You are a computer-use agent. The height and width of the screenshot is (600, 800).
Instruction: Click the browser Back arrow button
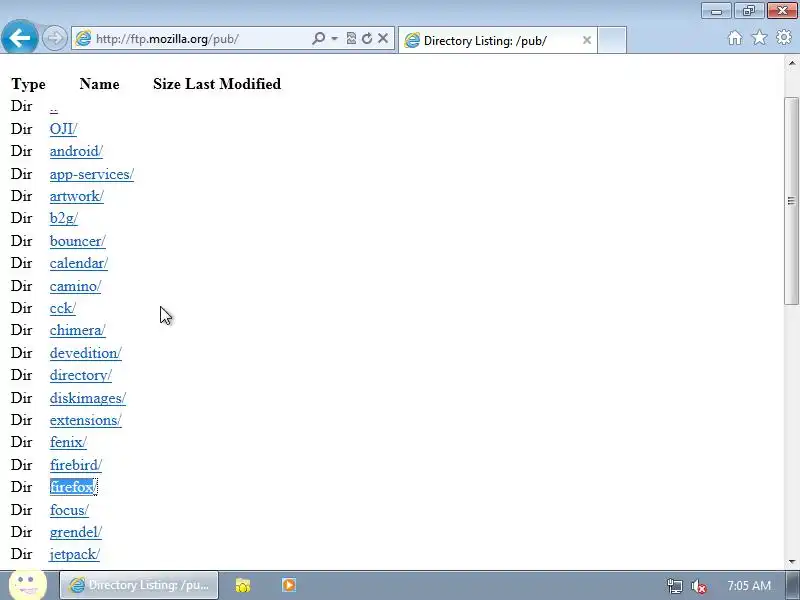pos(19,37)
